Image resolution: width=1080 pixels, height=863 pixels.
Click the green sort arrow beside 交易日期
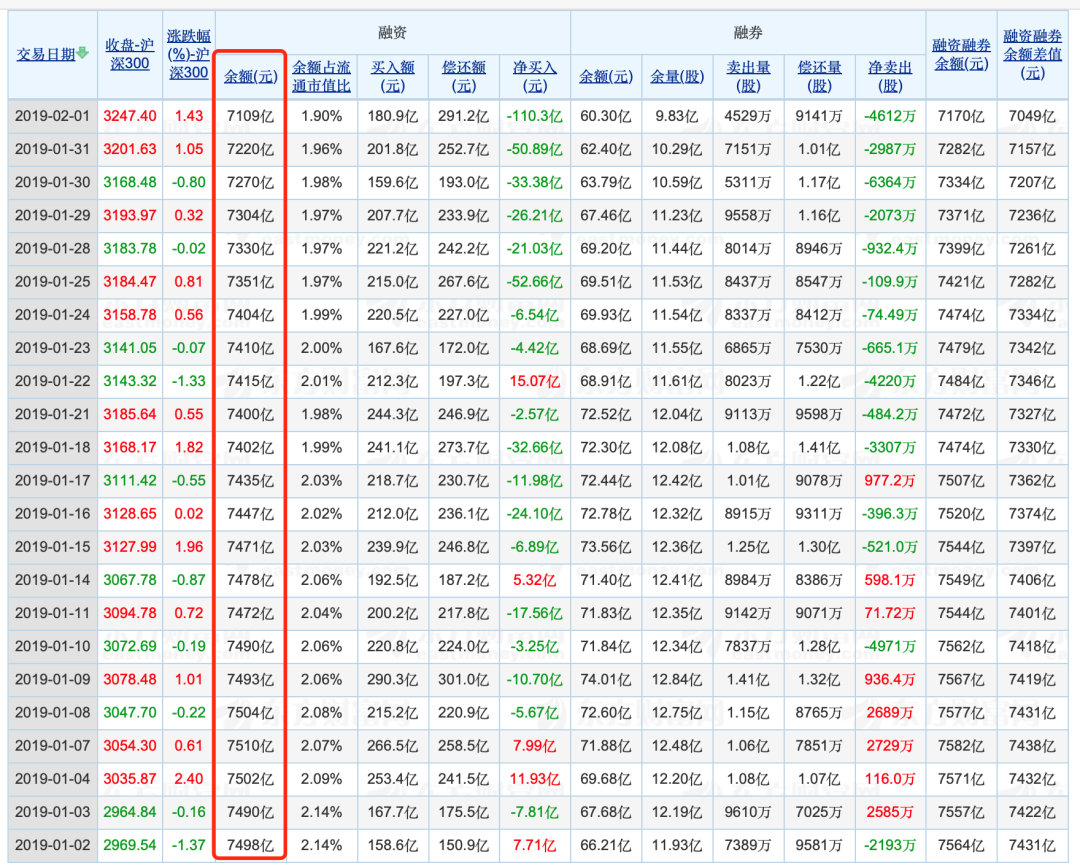83,53
